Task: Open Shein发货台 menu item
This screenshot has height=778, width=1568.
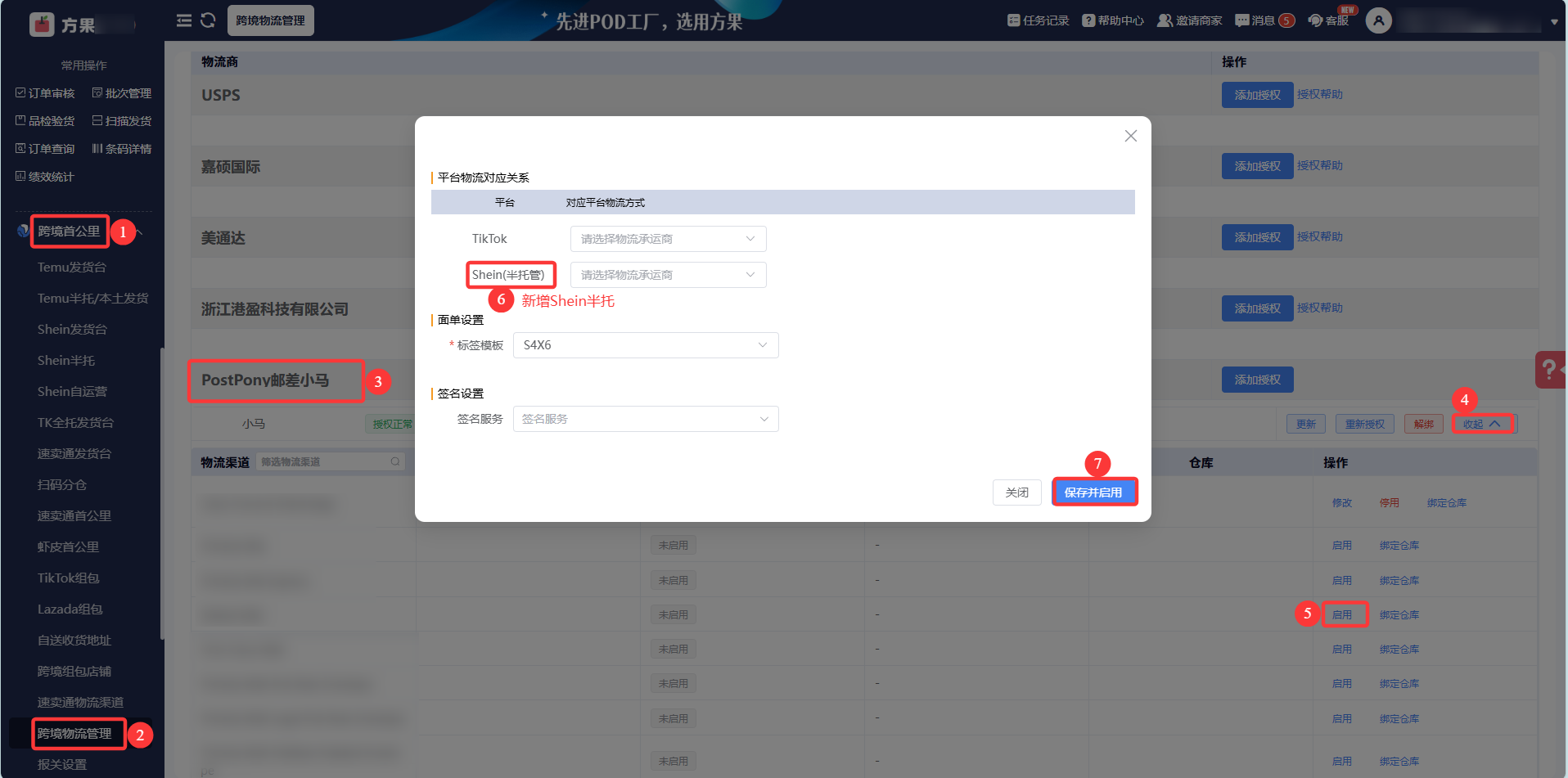Action: coord(72,330)
